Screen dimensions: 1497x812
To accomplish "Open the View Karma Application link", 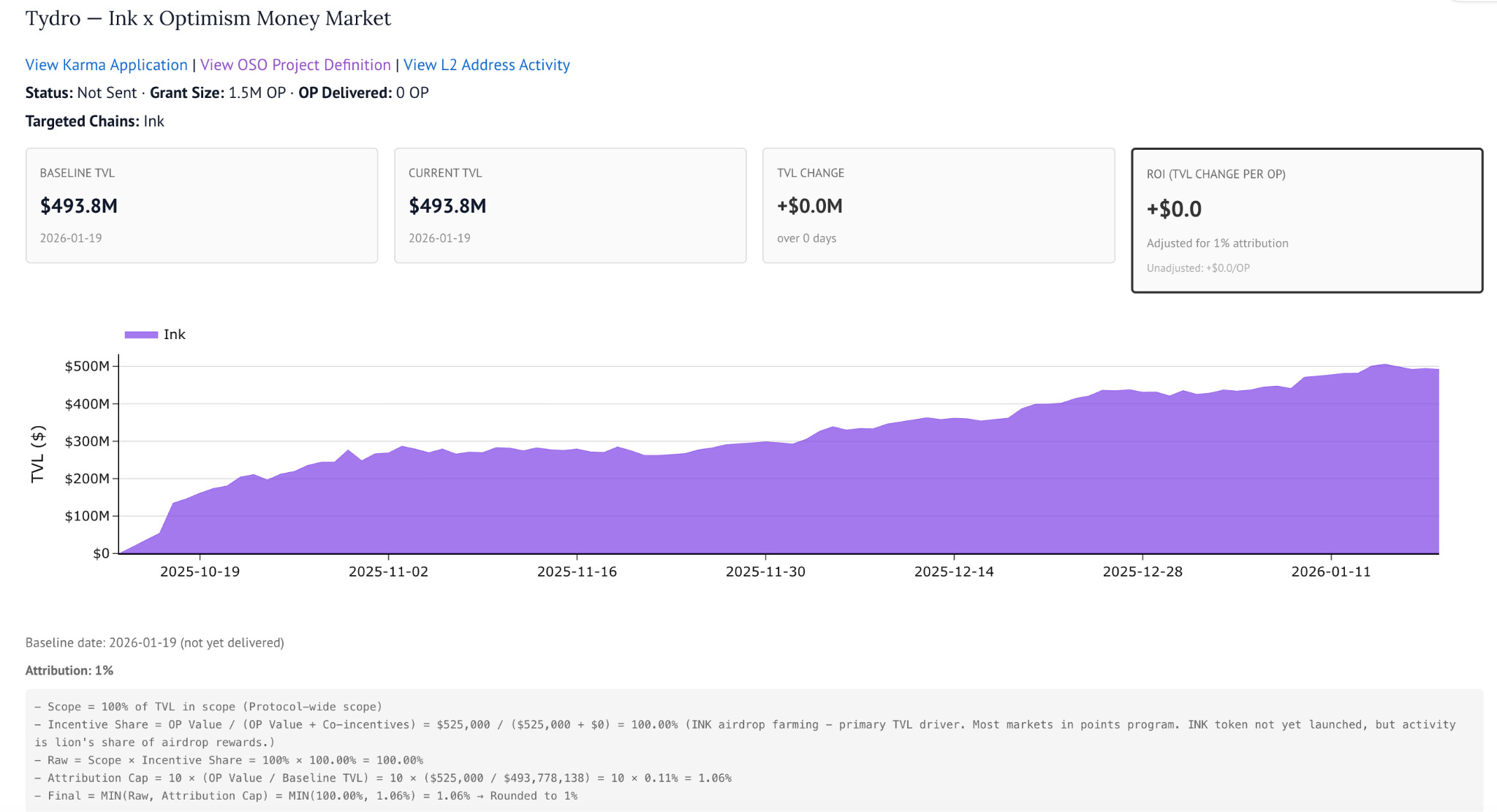I will pyautogui.click(x=106, y=64).
